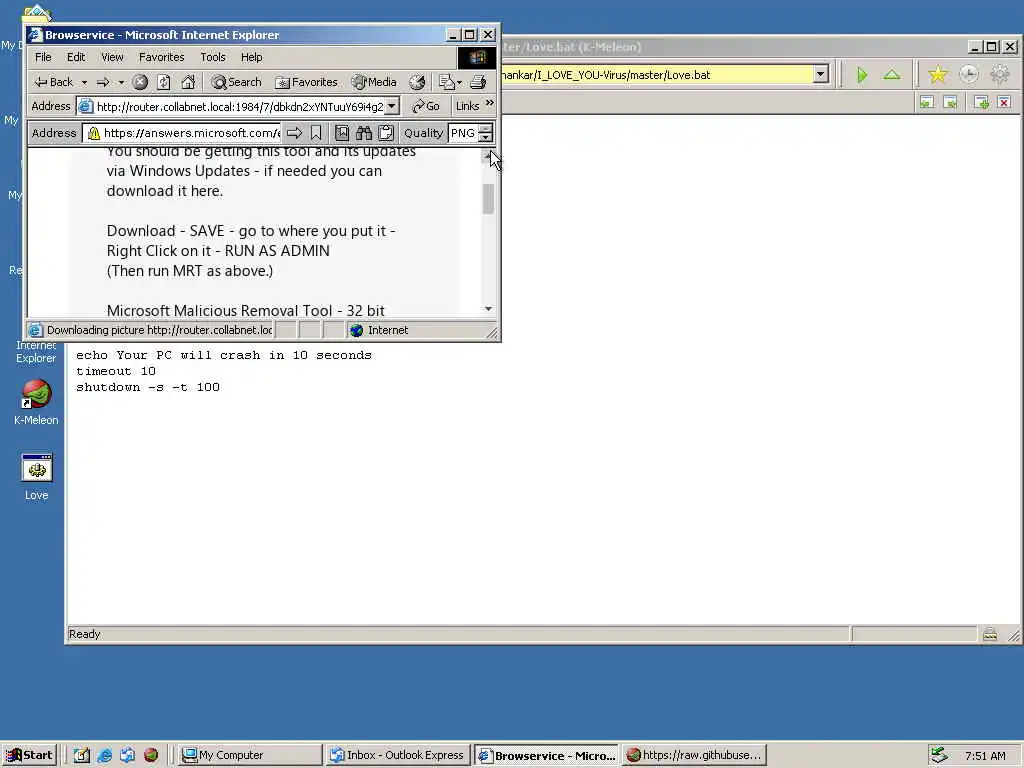Switch to raw.githubuse... K-Meleon taskbar button
The width and height of the screenshot is (1024, 768).
694,755
